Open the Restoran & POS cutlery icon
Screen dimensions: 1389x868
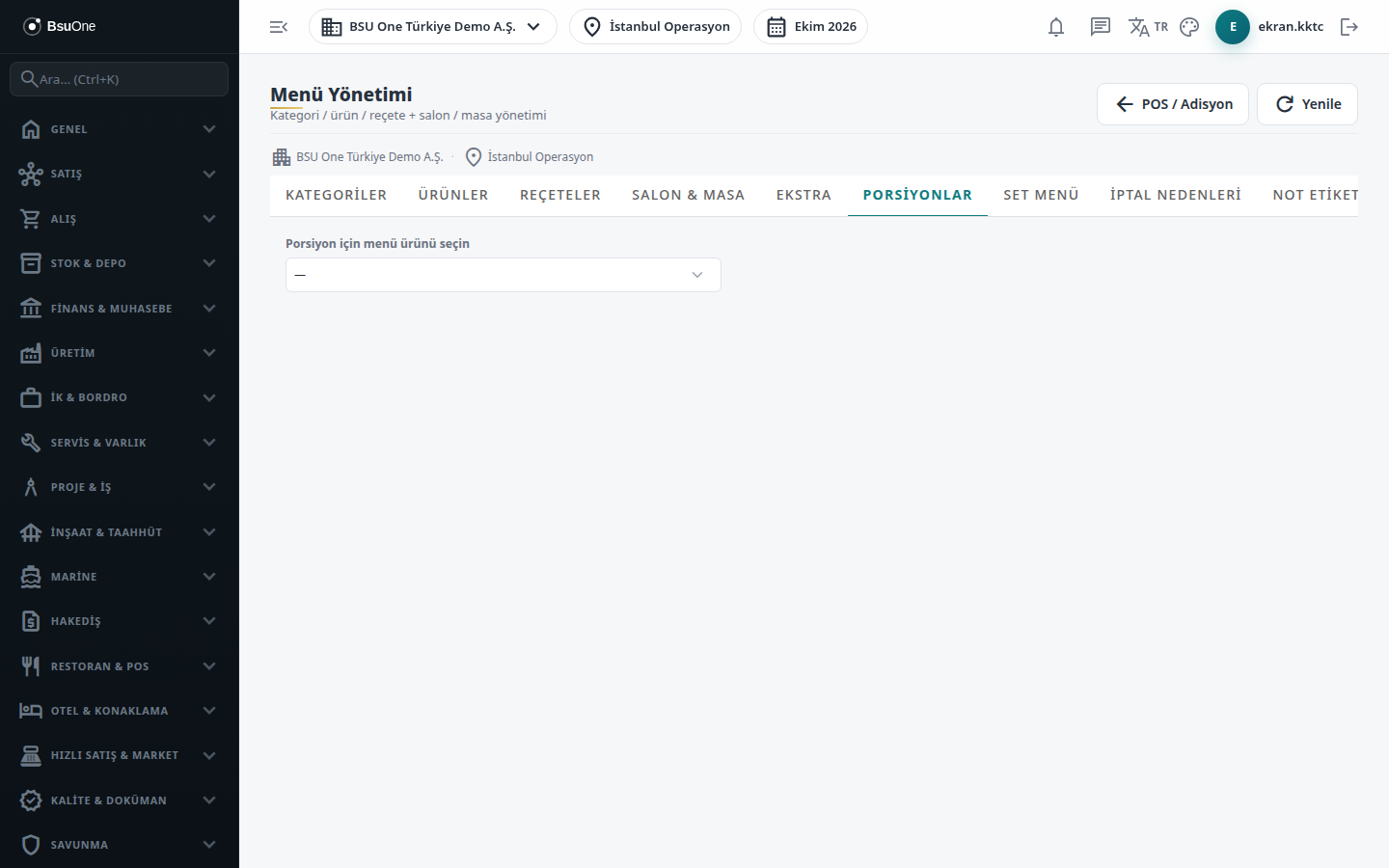point(31,666)
